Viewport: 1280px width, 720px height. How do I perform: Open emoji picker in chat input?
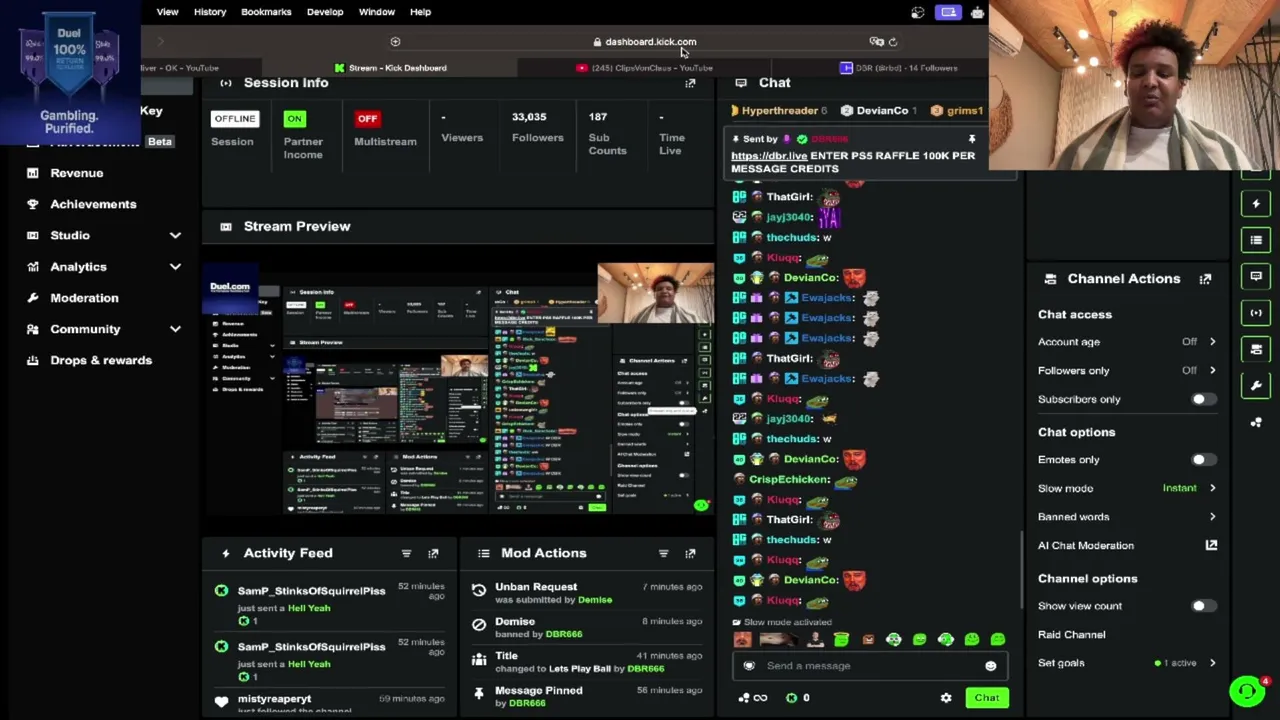pyautogui.click(x=990, y=666)
